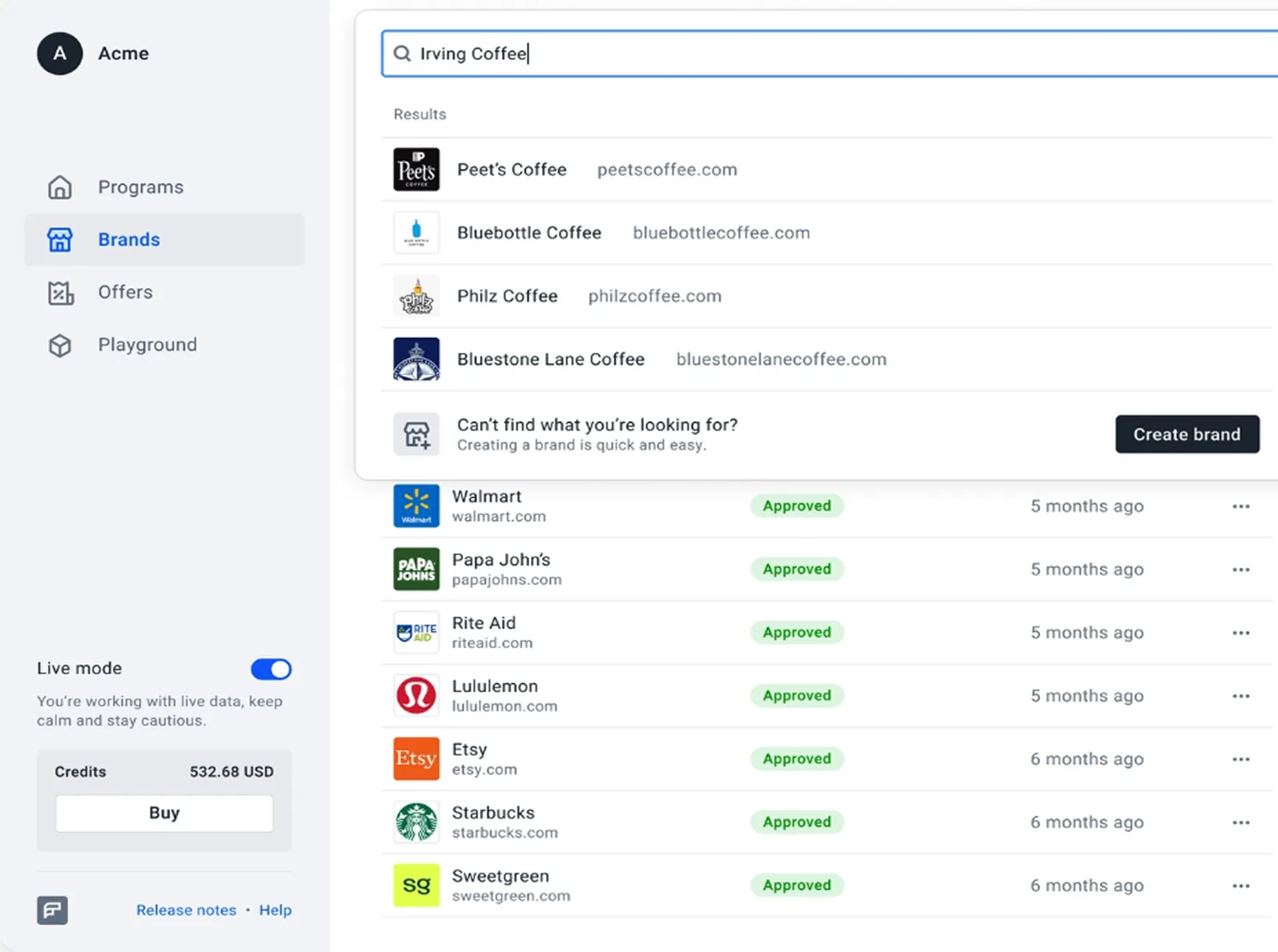
Task: Click the Rite Aid brand name
Action: pos(484,623)
